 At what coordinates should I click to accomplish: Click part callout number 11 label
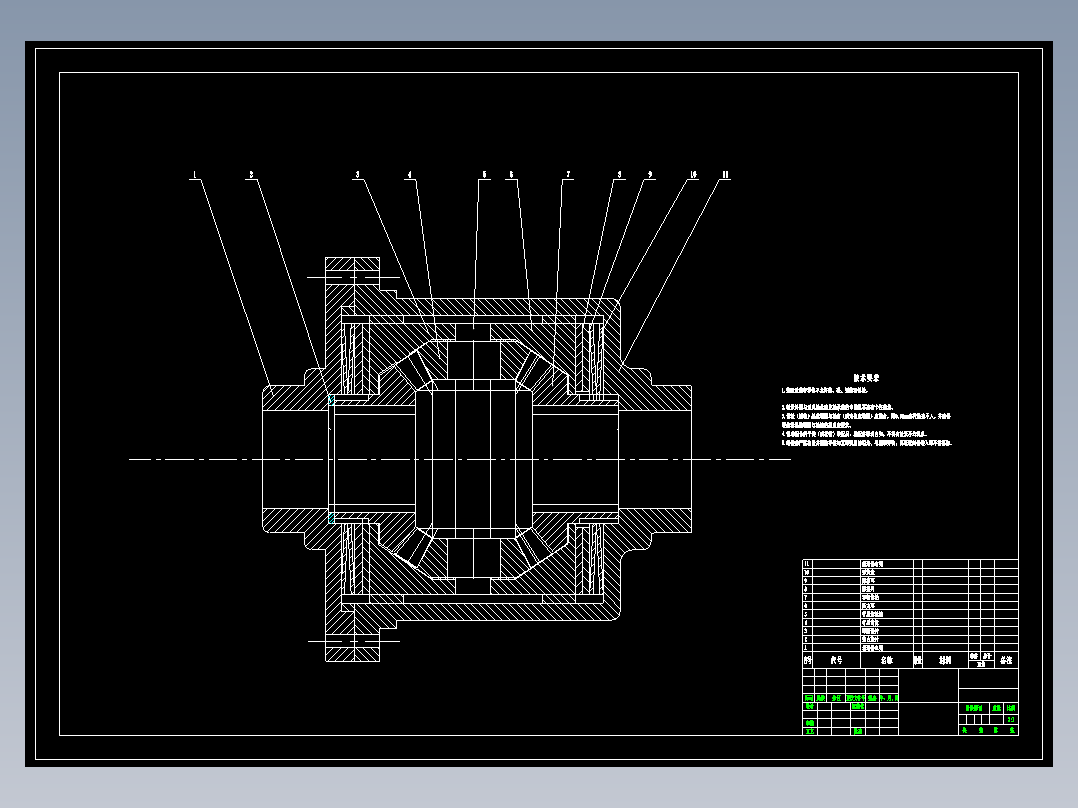(725, 175)
